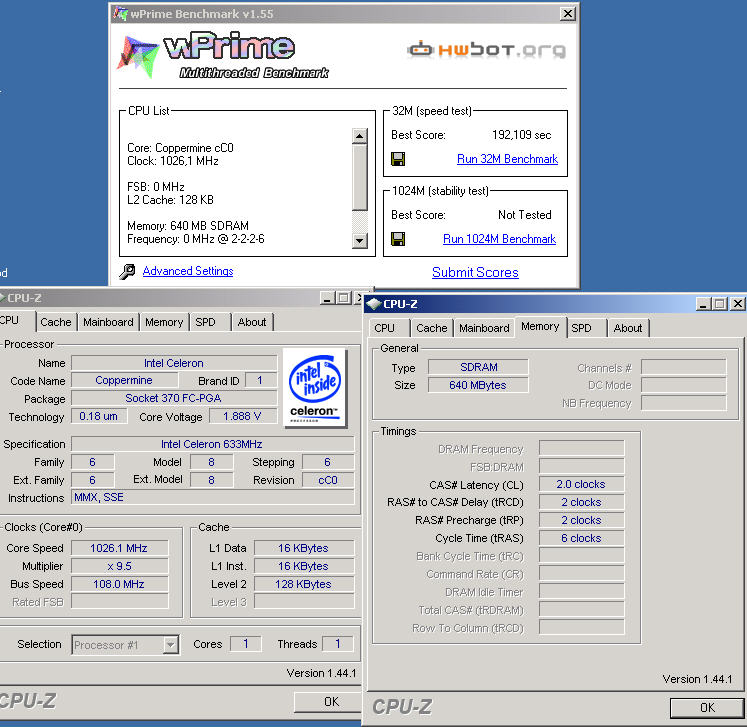Click Level 2 cache value '128 KBytes'
This screenshot has width=747, height=727.
[303, 584]
